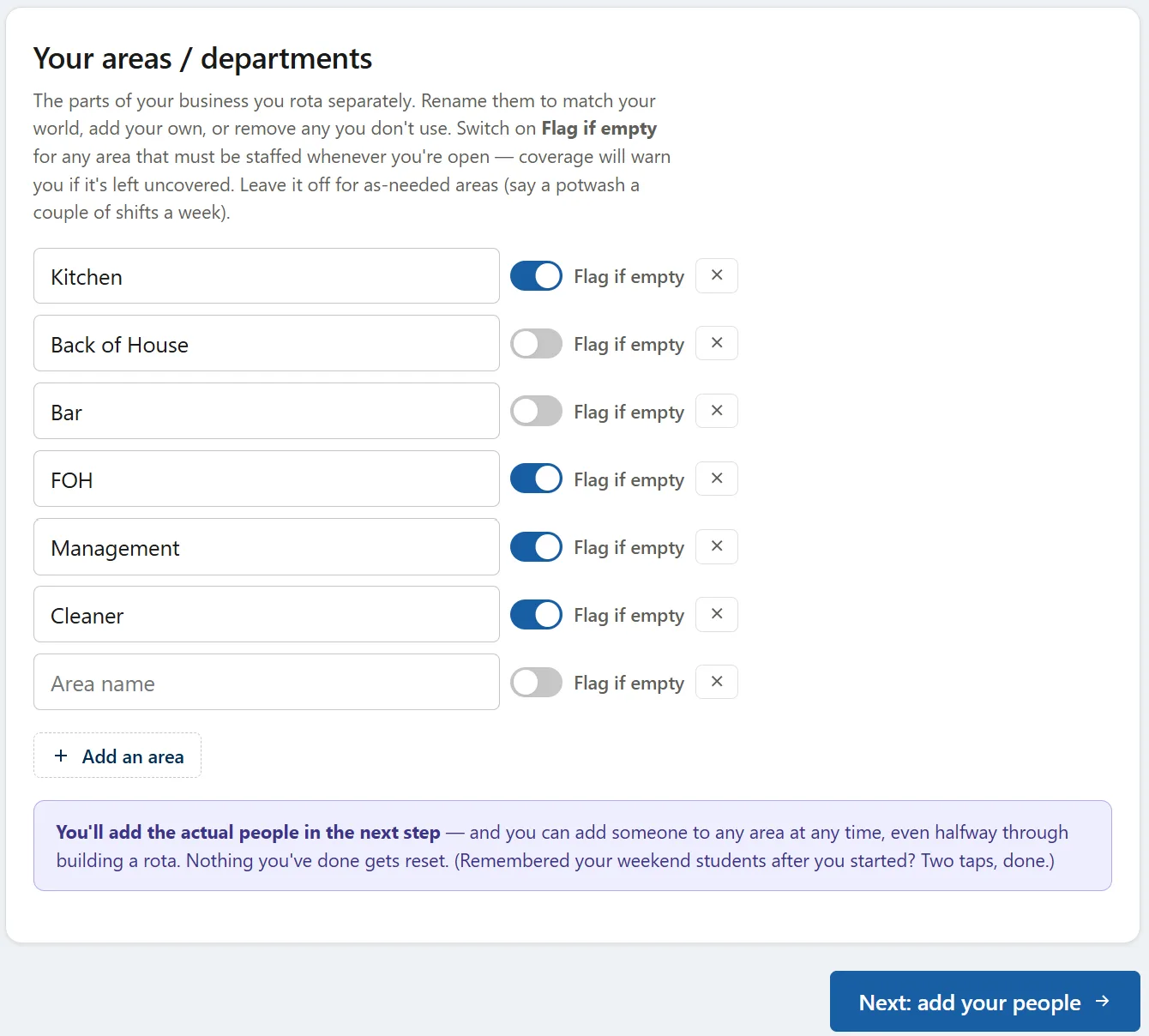Click the 'Your areas / departments' heading

click(202, 58)
